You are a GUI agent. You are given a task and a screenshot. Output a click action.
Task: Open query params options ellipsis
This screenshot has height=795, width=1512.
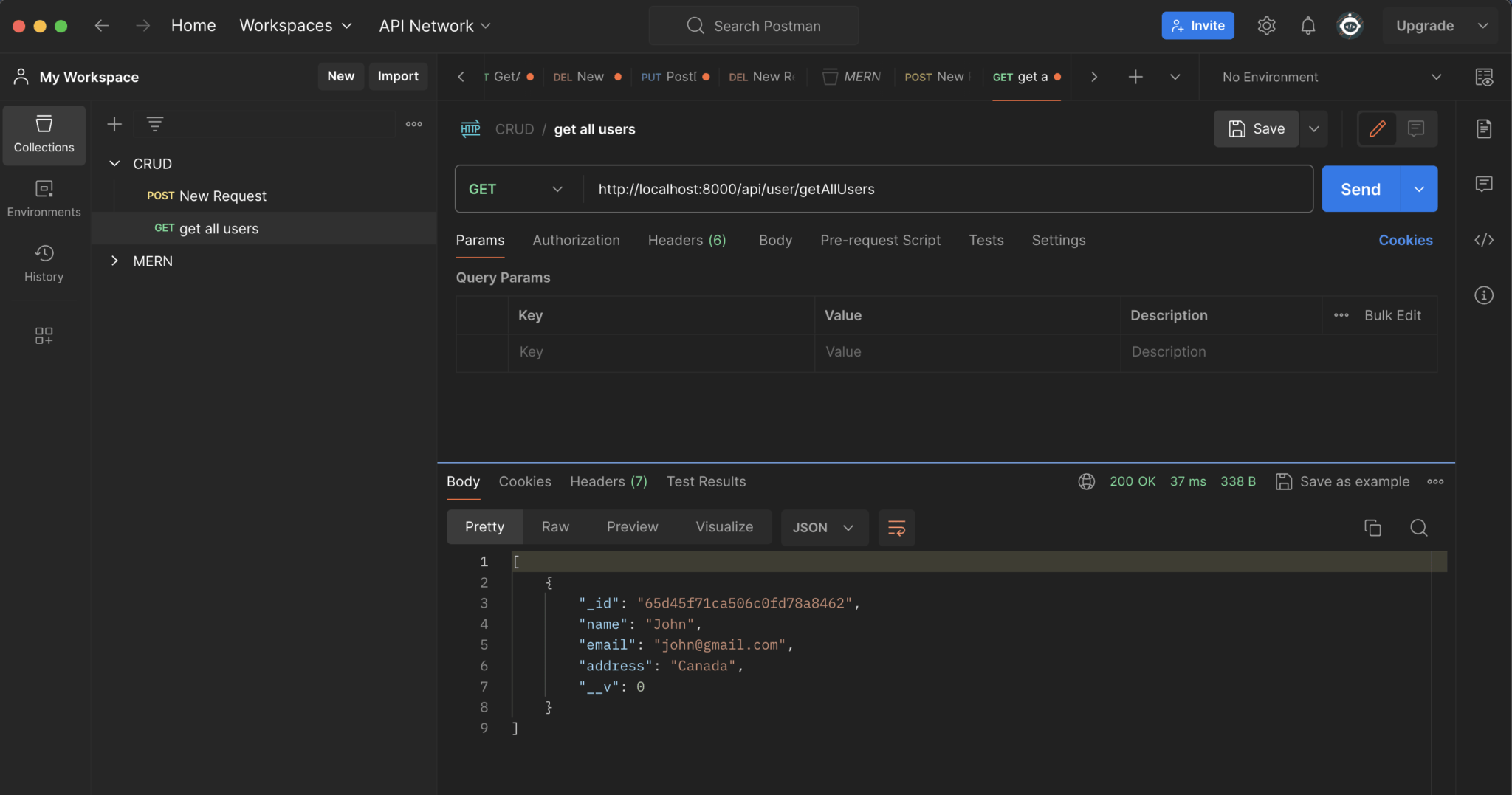(1341, 315)
